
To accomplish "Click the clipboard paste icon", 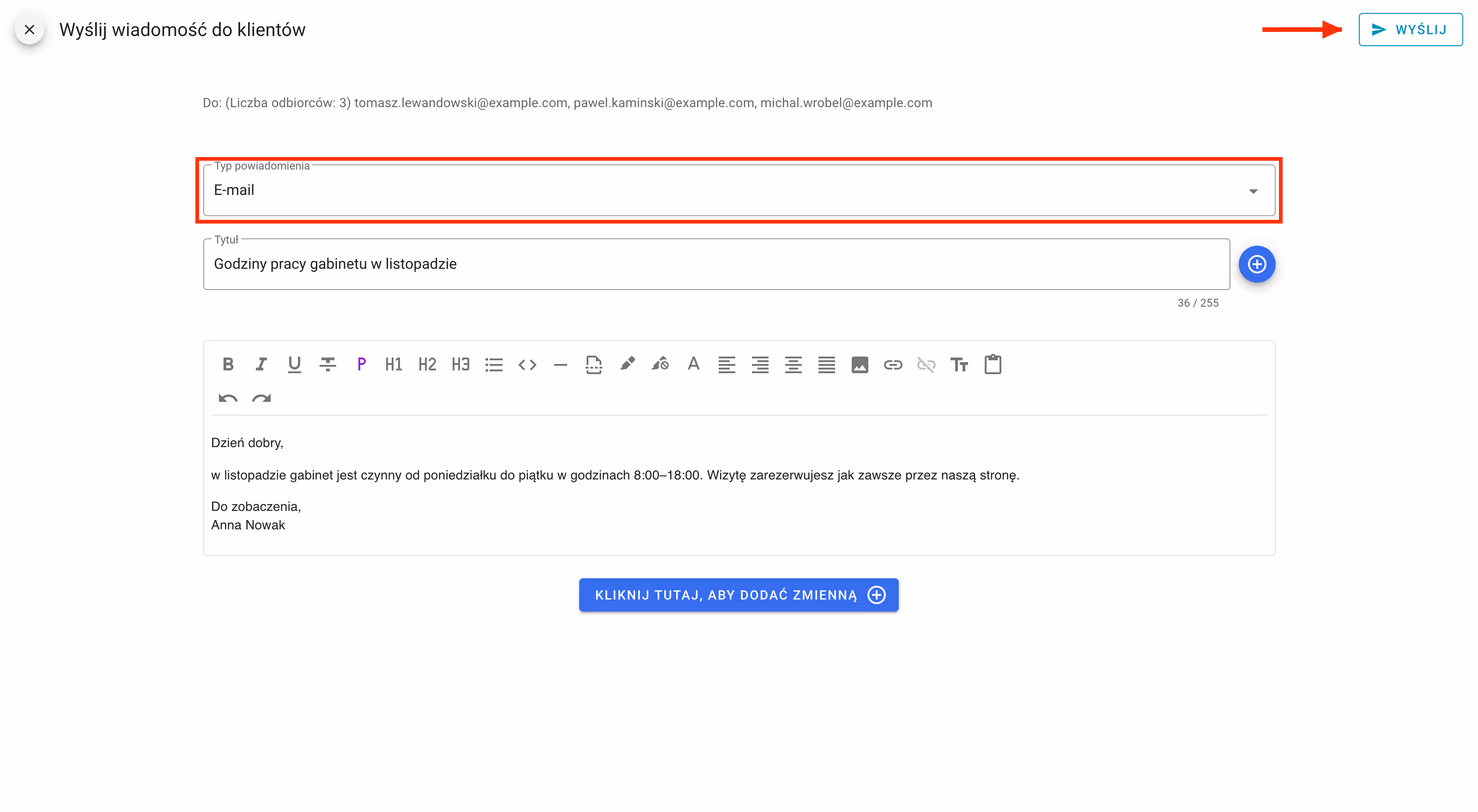I will click(993, 365).
